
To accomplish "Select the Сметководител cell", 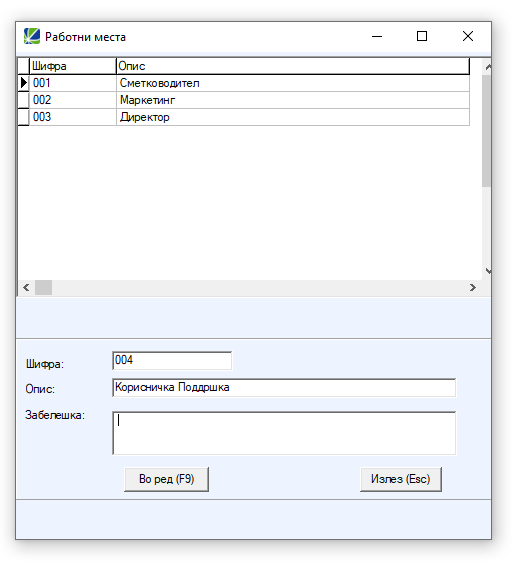I will coord(293,83).
